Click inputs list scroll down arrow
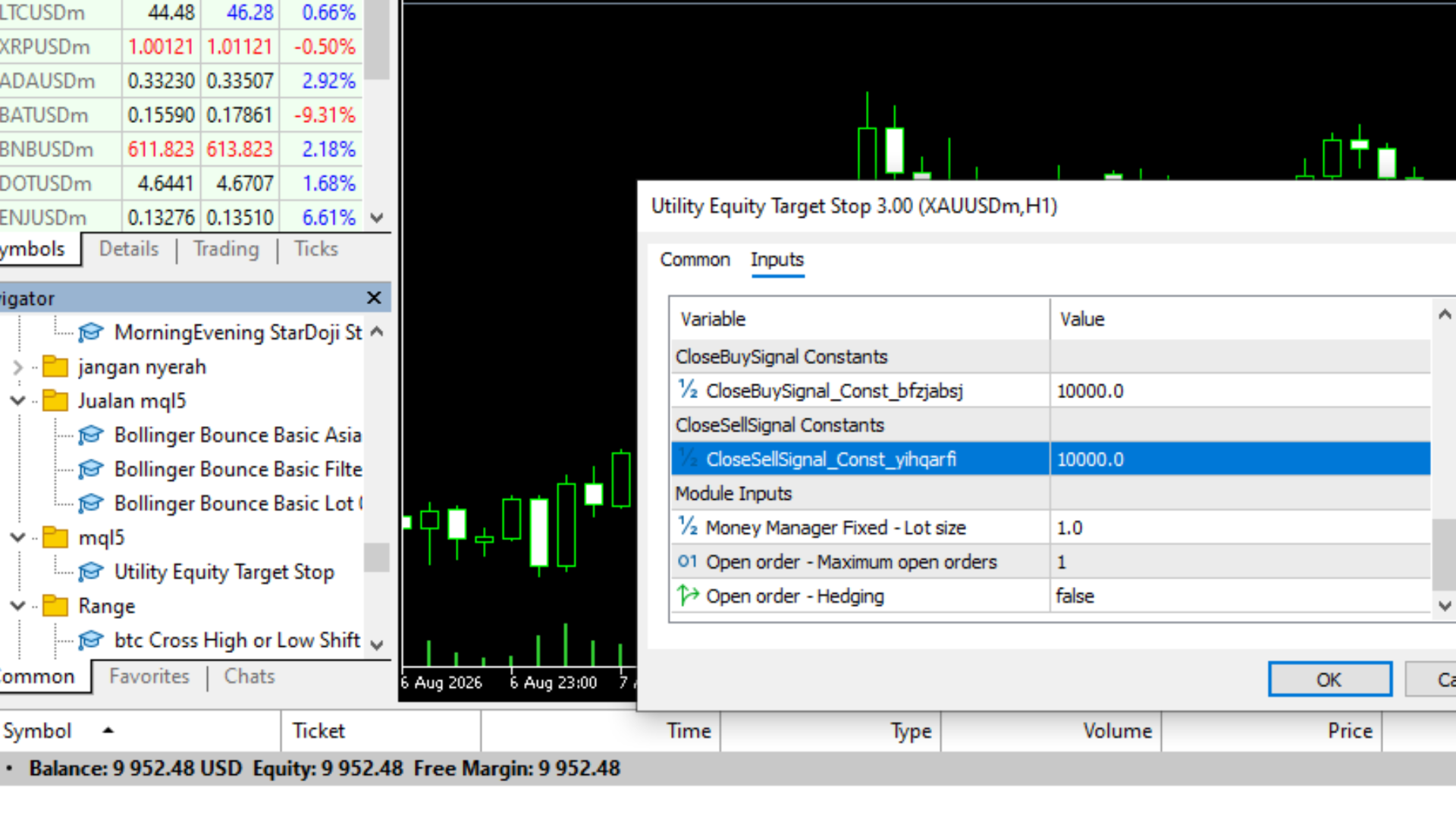This screenshot has width=1456, height=819. pyautogui.click(x=1445, y=606)
